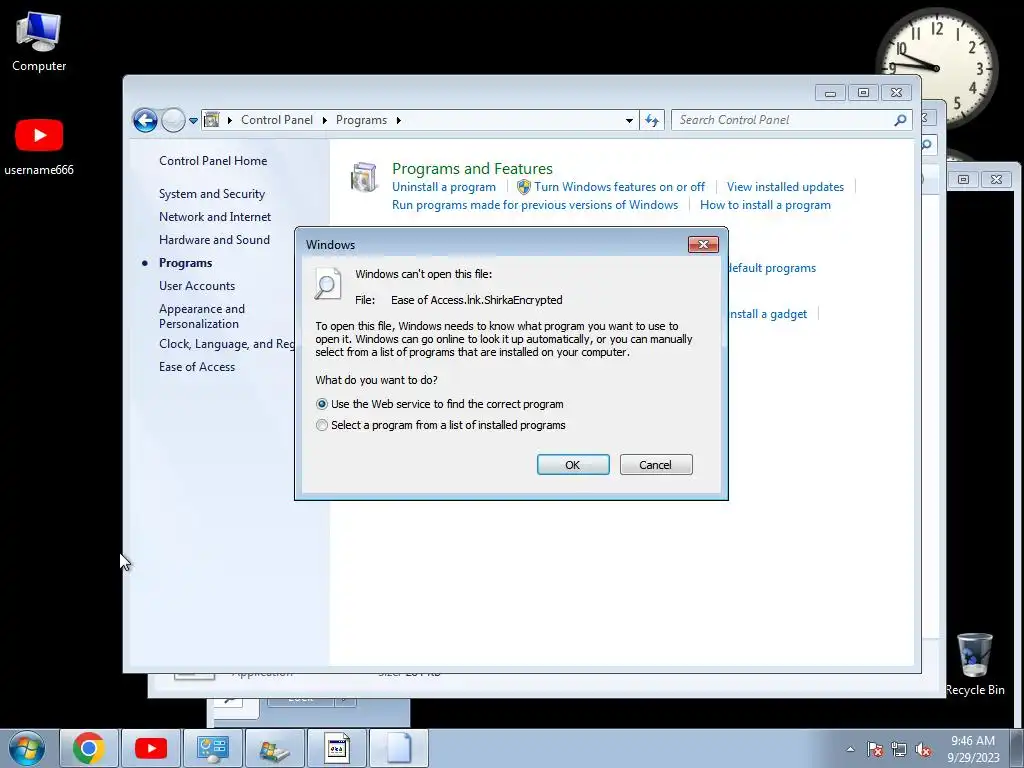Click the Control Panel address bar icon
Screen dimensions: 1024x768
click(212, 120)
